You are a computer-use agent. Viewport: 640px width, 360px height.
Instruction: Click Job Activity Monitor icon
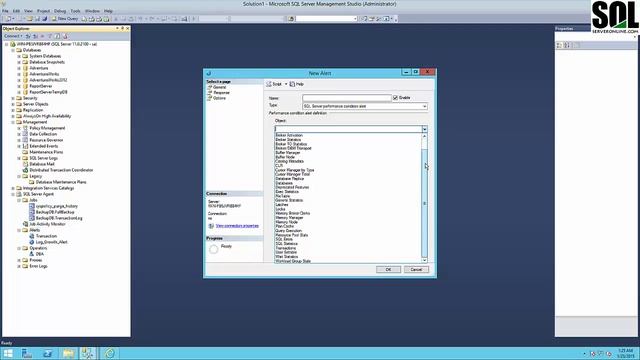point(25,224)
